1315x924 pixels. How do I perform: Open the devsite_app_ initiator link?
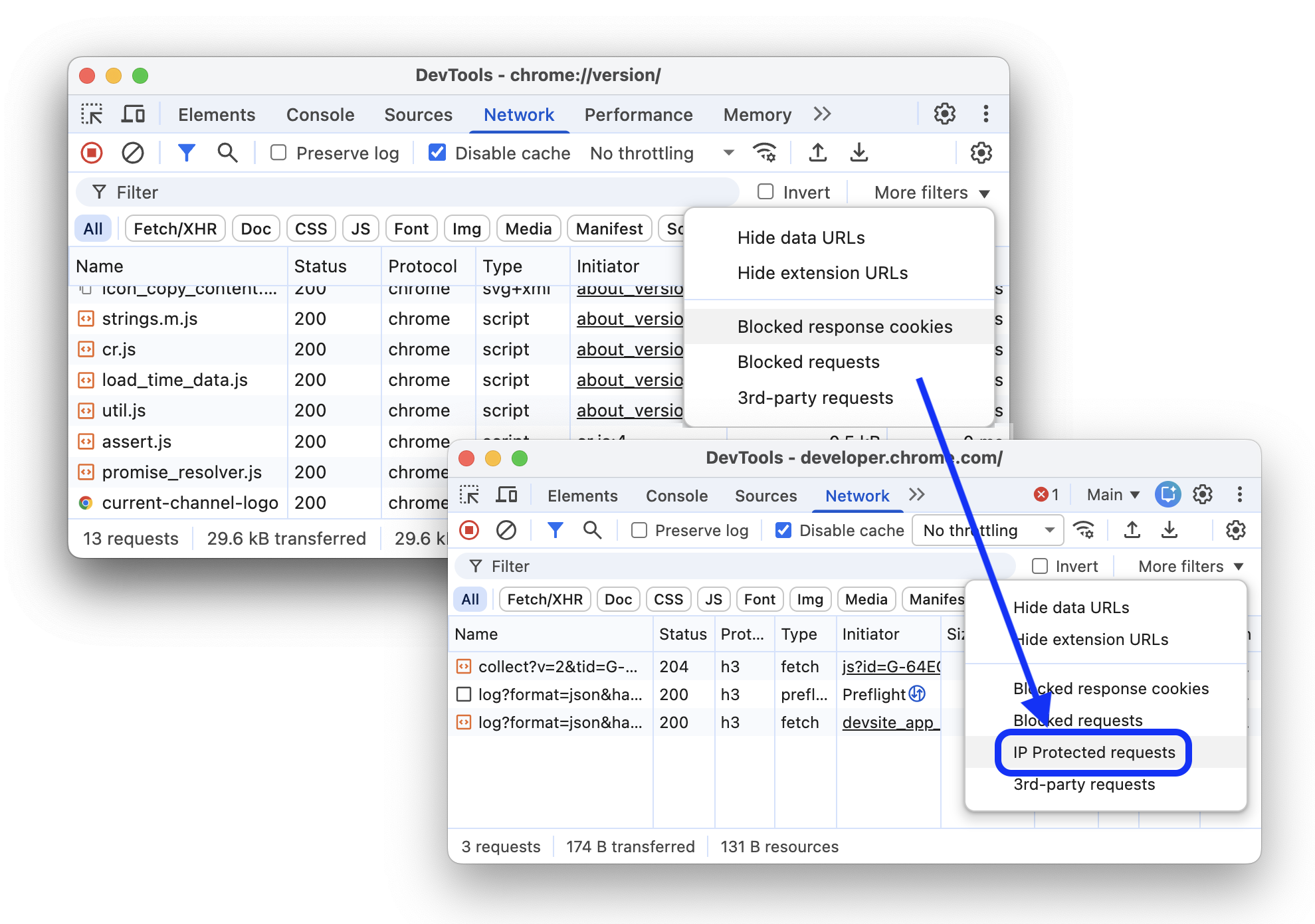(890, 722)
